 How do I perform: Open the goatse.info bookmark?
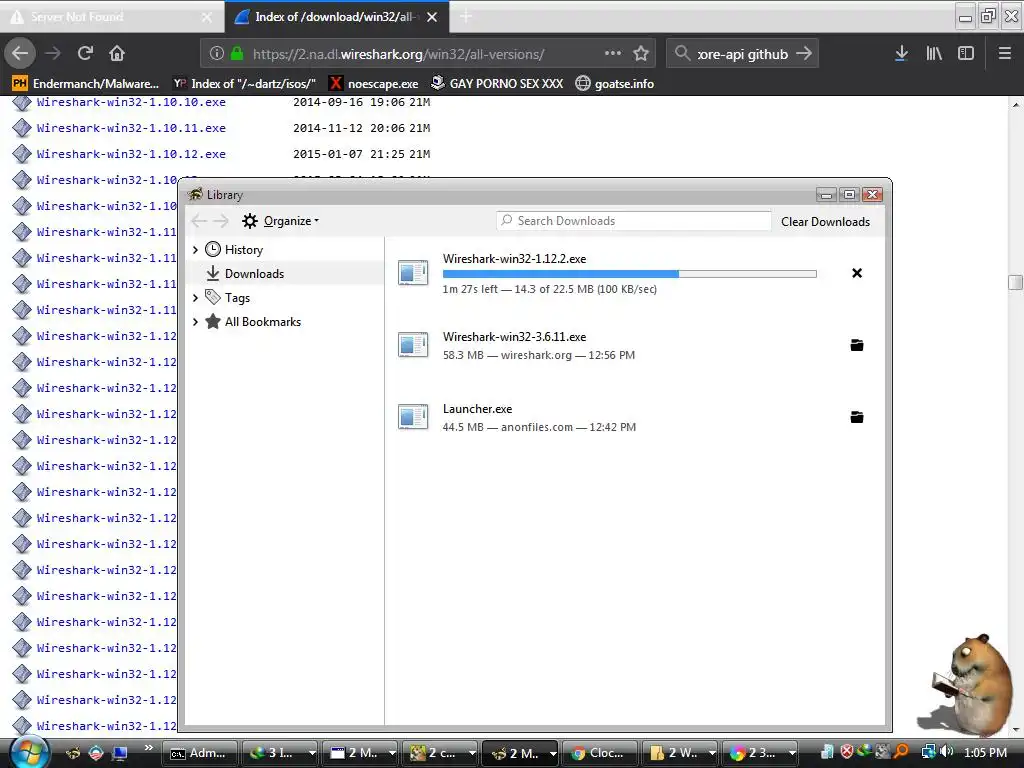pos(615,84)
